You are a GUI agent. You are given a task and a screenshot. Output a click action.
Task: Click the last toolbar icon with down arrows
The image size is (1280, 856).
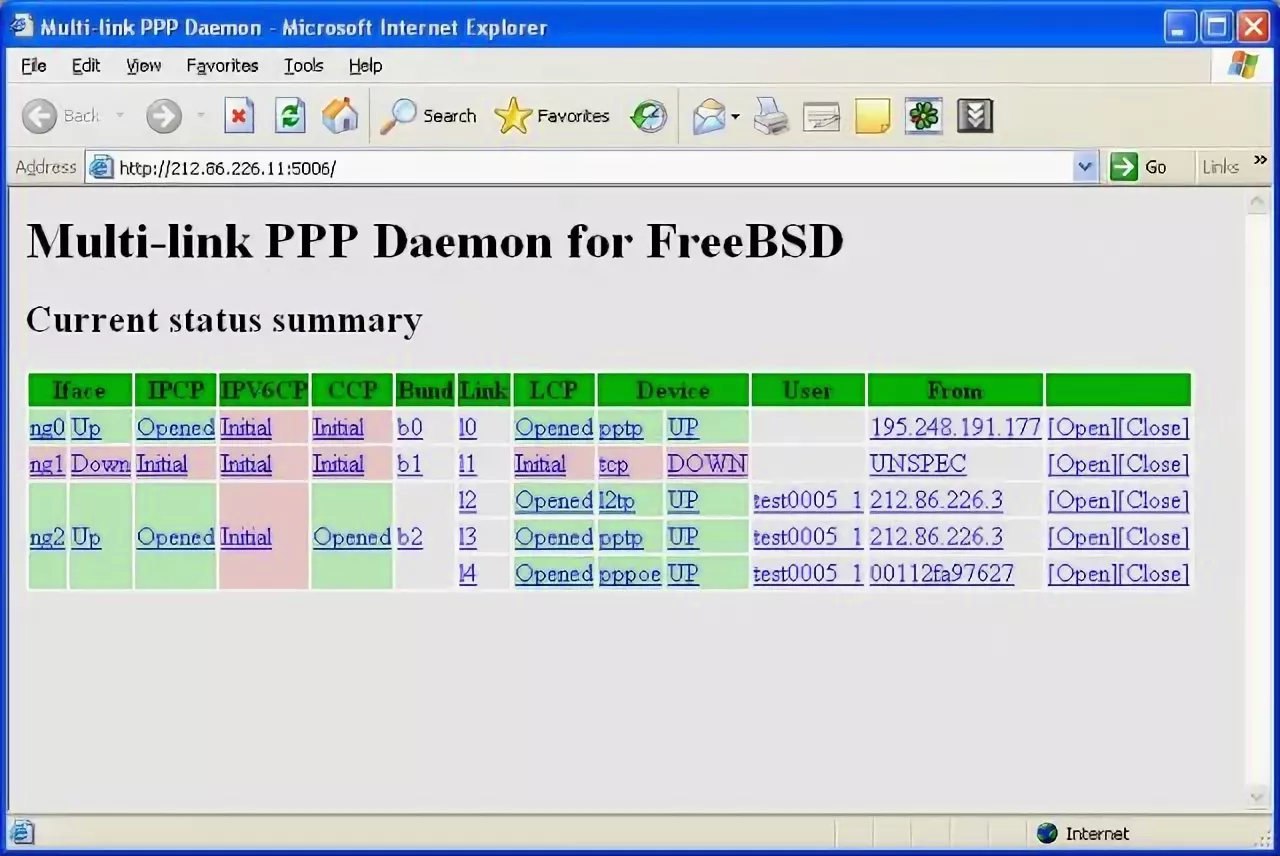tap(974, 116)
